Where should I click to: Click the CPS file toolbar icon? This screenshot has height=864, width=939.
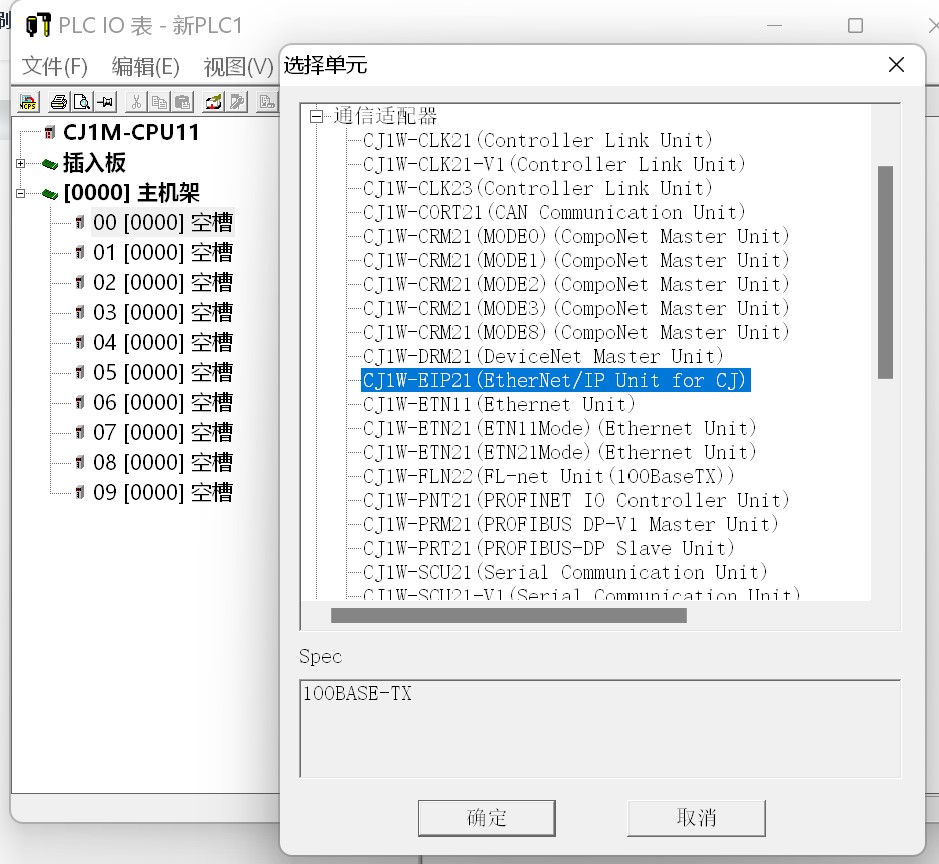[28, 102]
